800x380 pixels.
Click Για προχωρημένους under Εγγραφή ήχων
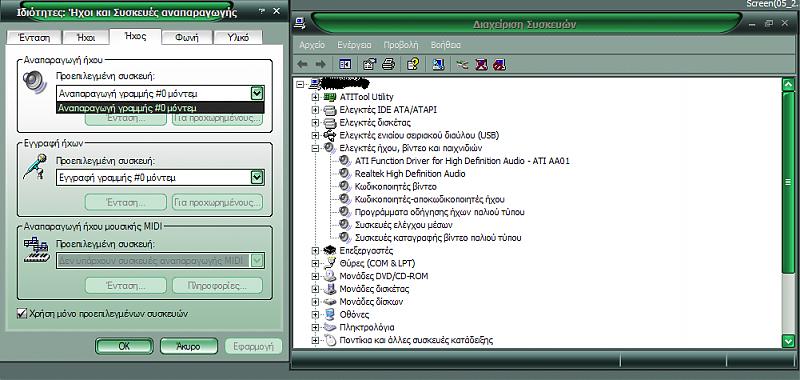(x=218, y=202)
